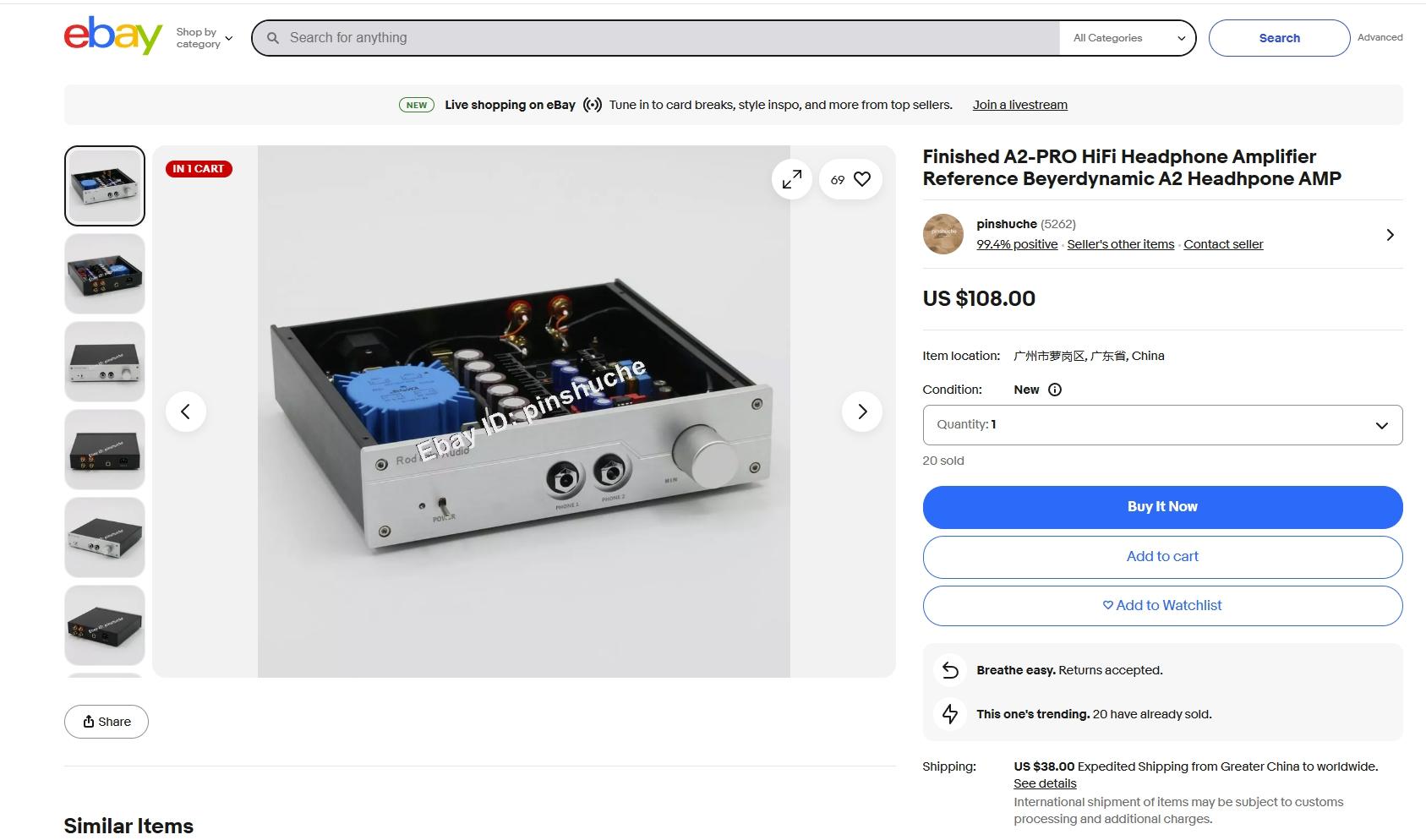Open Seller's other items link
The image size is (1426, 840).
click(x=1120, y=244)
